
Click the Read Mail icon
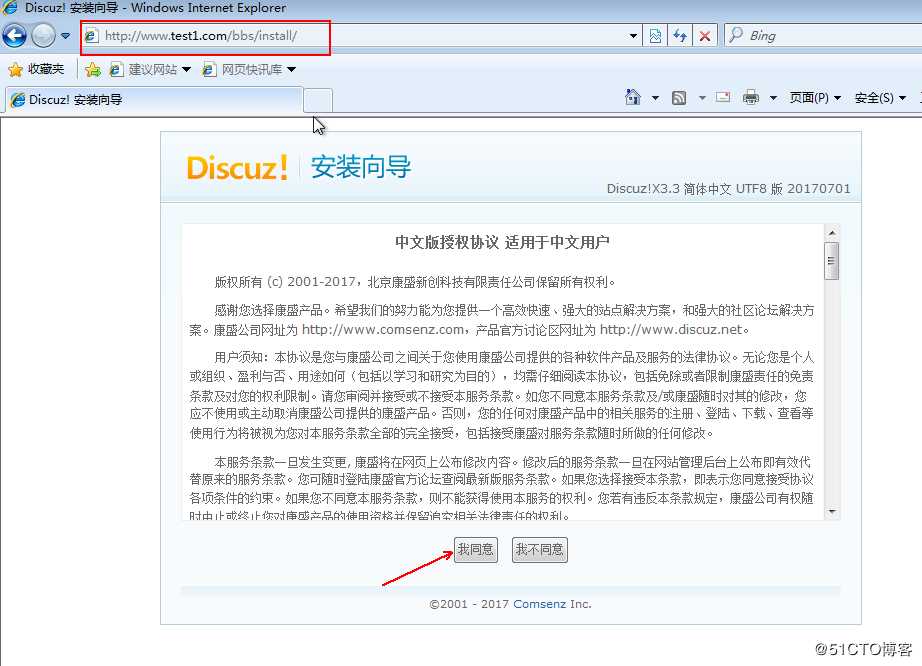(x=723, y=97)
